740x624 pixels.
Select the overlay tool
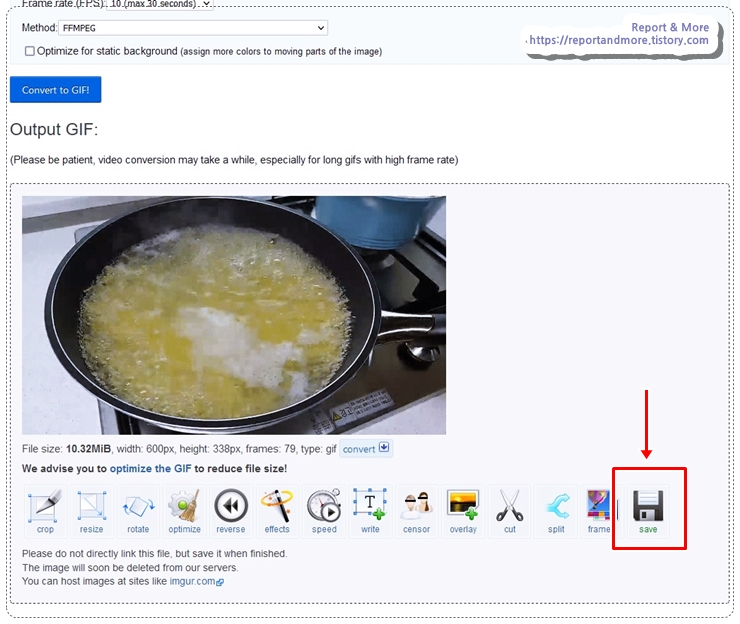point(463,511)
